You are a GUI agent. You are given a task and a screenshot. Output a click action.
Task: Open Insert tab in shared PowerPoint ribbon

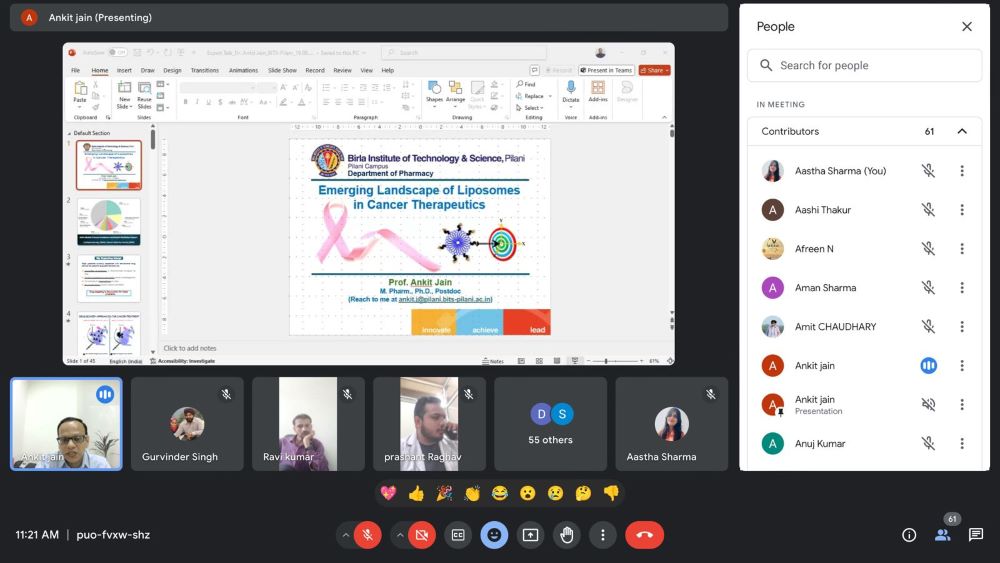[x=124, y=70]
